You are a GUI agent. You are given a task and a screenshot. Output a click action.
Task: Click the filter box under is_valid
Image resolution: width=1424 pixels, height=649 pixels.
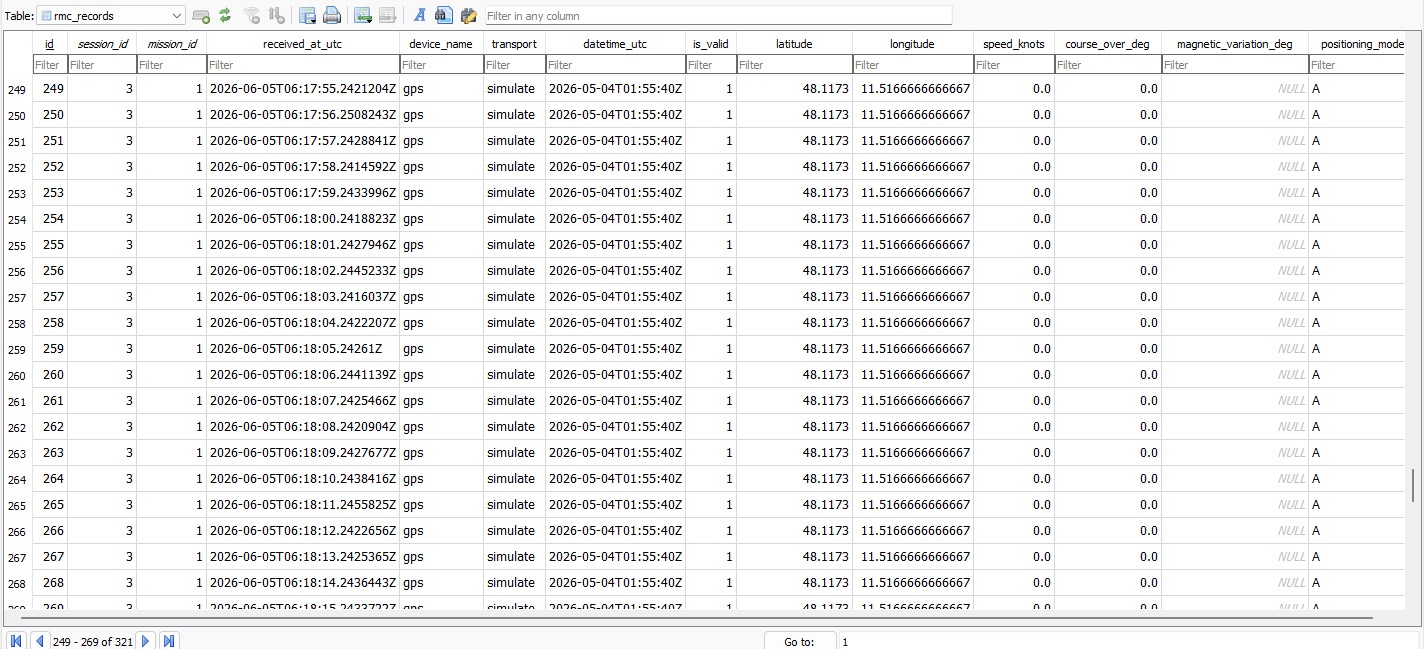(711, 65)
